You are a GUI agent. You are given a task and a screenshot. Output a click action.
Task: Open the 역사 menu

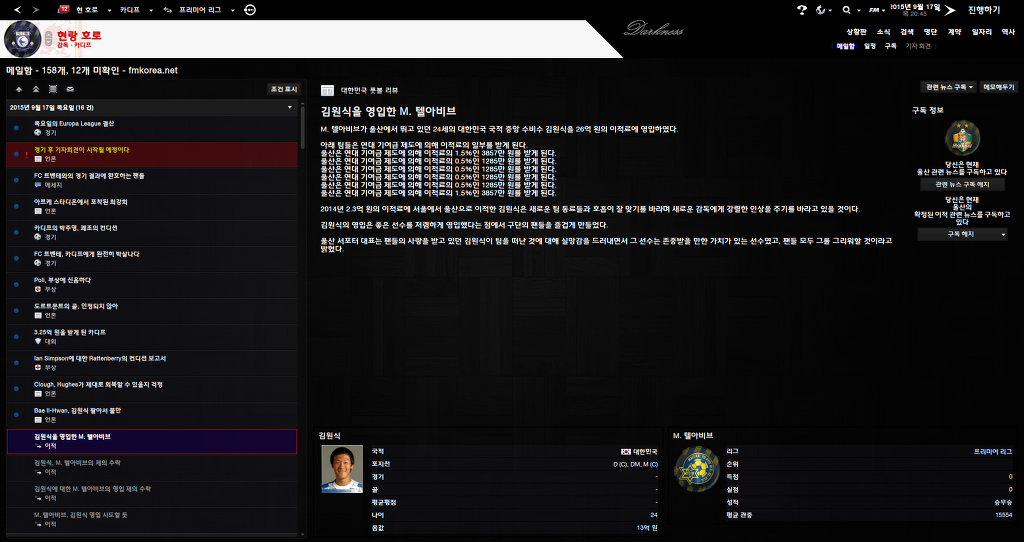(1008, 31)
